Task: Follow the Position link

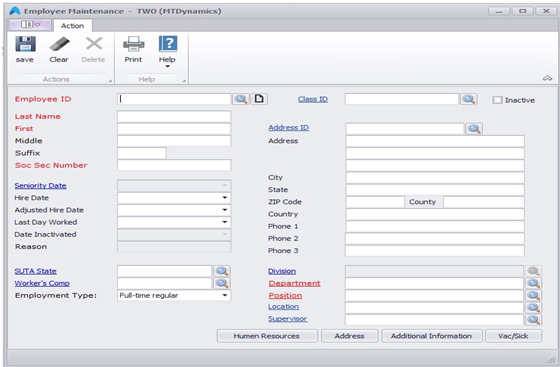Action: coord(285,296)
